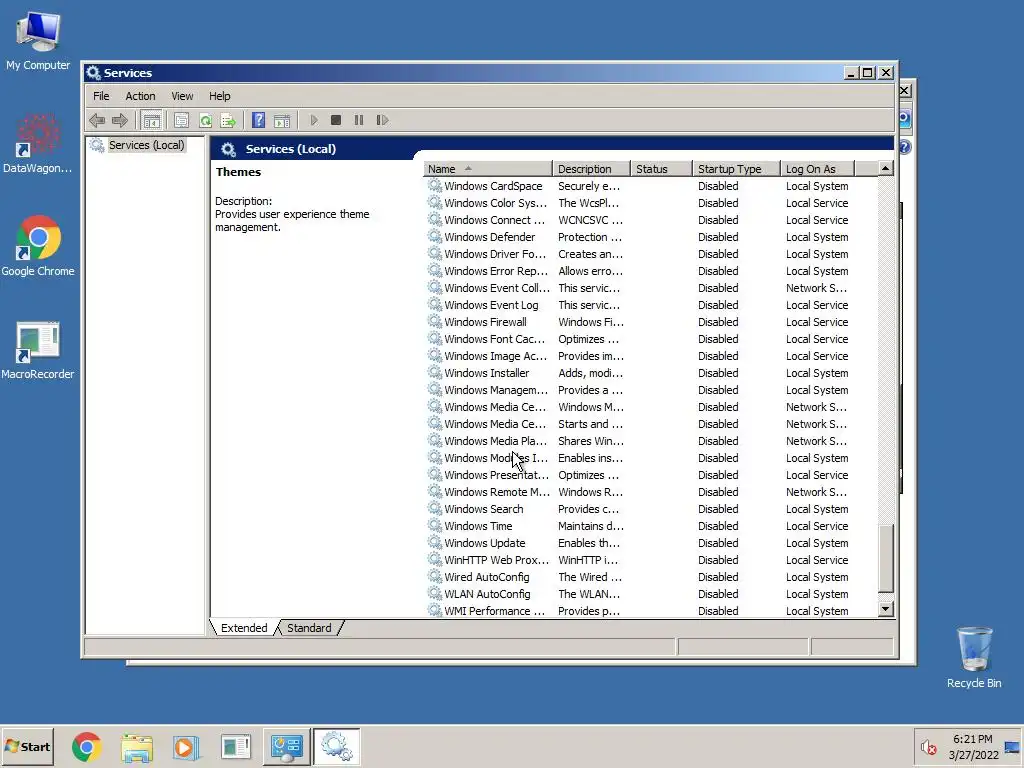1024x768 pixels.
Task: Select the WMI Performance service row
Action: tap(650, 611)
